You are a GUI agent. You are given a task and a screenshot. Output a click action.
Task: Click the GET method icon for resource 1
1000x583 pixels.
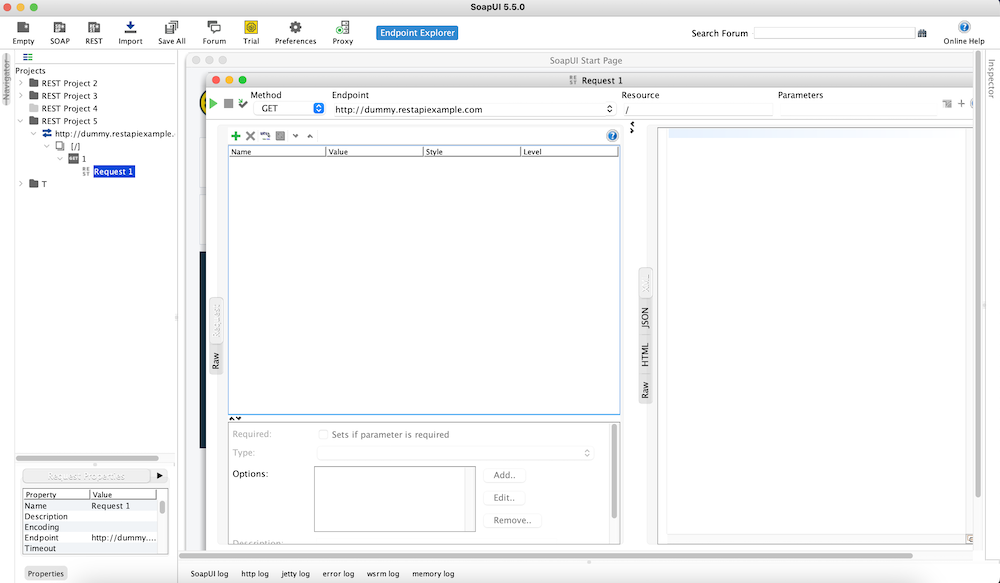point(73,159)
